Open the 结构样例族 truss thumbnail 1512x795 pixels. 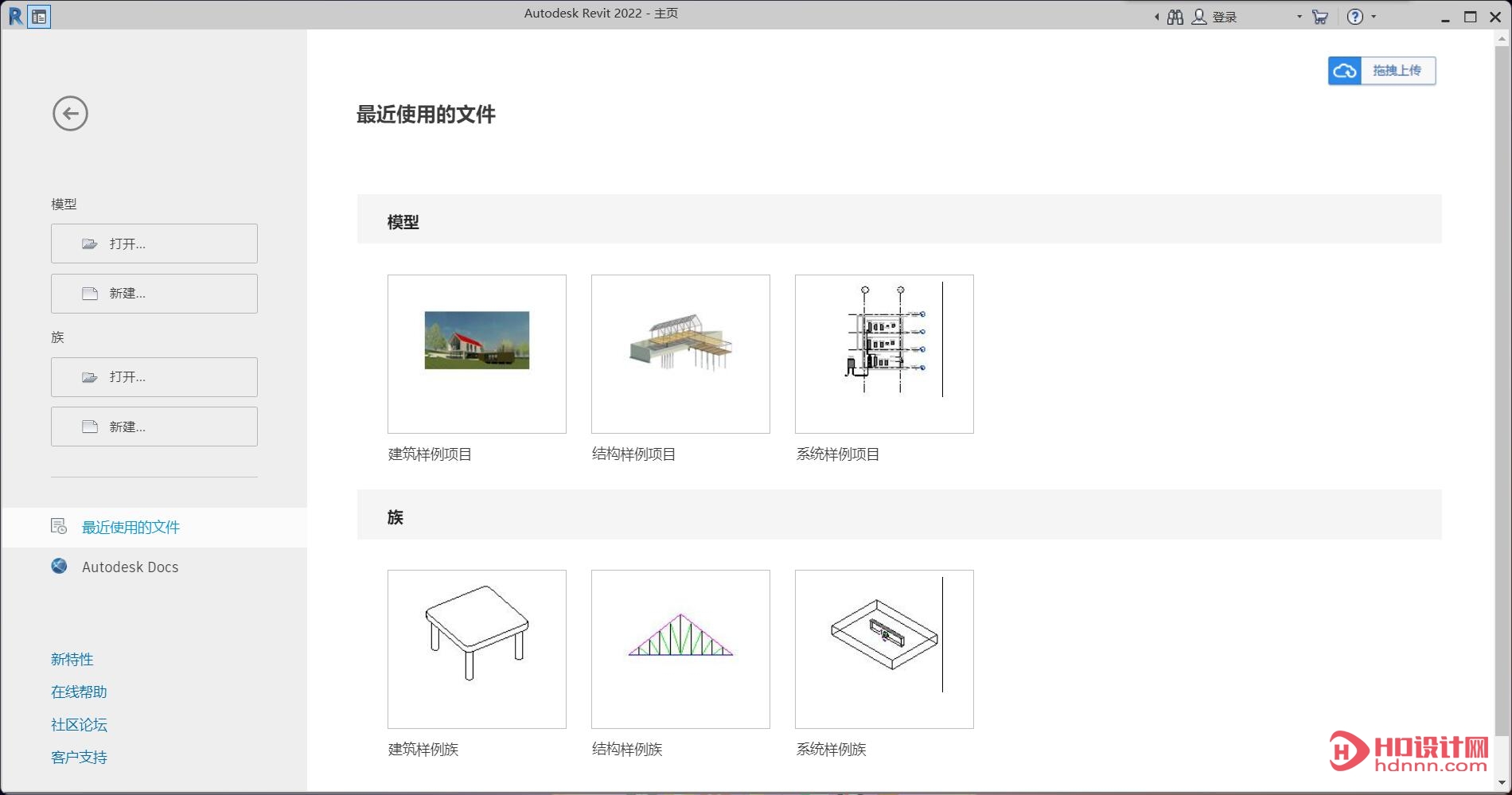(x=680, y=649)
